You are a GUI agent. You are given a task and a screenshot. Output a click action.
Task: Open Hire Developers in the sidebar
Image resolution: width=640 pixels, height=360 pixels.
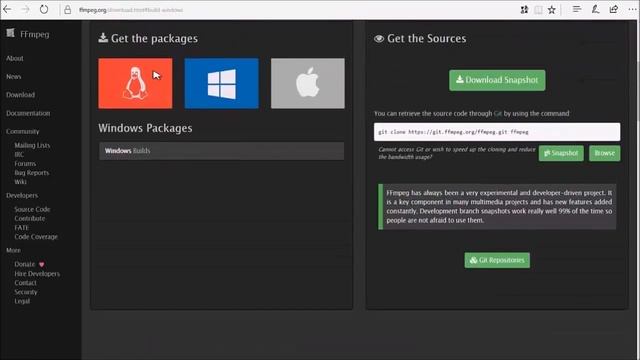click(37, 273)
